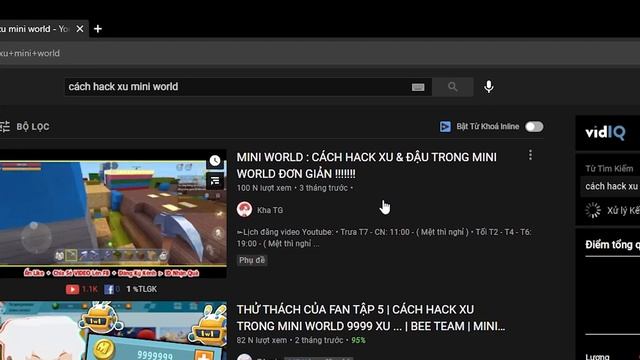Click the YouTube stats icon under first thumbnail
Image resolution: width=640 pixels, height=360 pixels.
tap(72, 289)
